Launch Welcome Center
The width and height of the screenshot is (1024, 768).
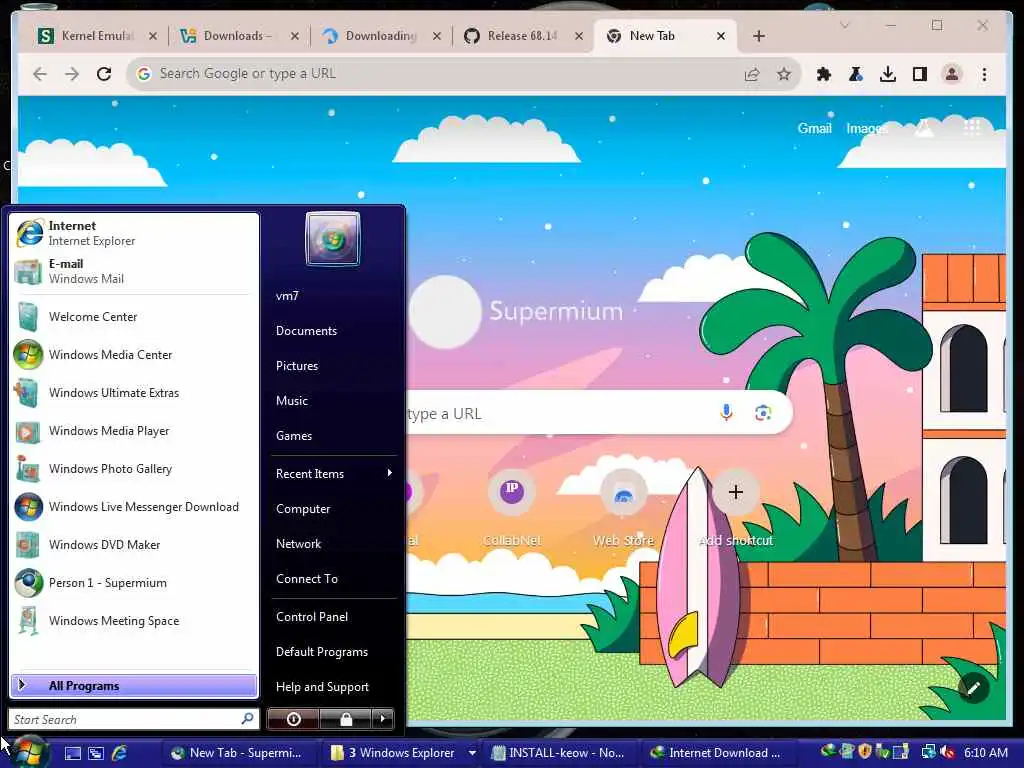click(x=134, y=317)
